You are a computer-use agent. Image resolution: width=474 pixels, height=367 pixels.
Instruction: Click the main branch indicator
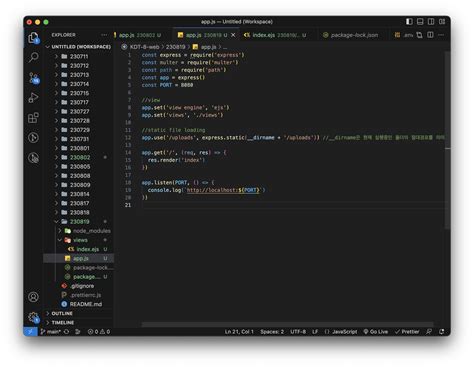(51, 332)
